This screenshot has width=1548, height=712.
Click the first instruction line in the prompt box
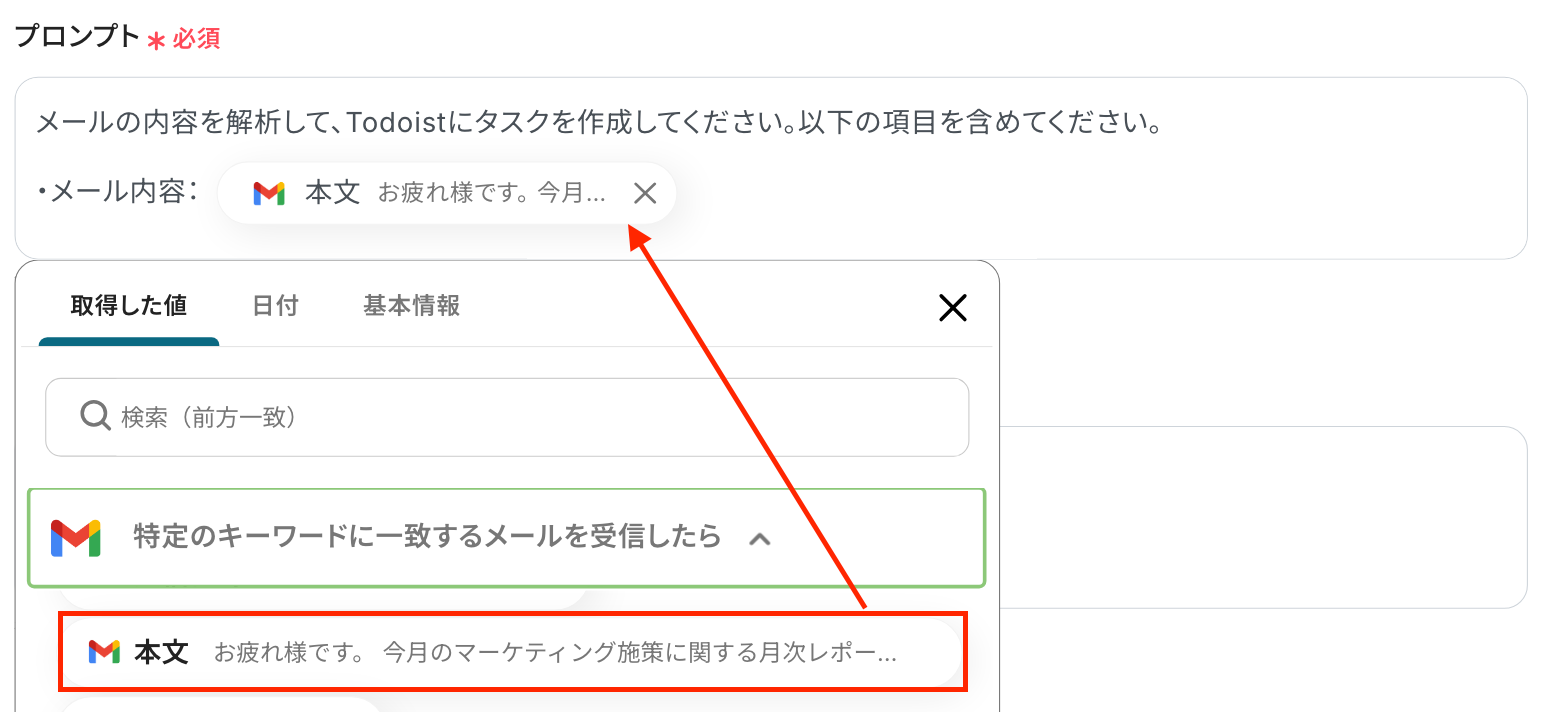click(598, 126)
